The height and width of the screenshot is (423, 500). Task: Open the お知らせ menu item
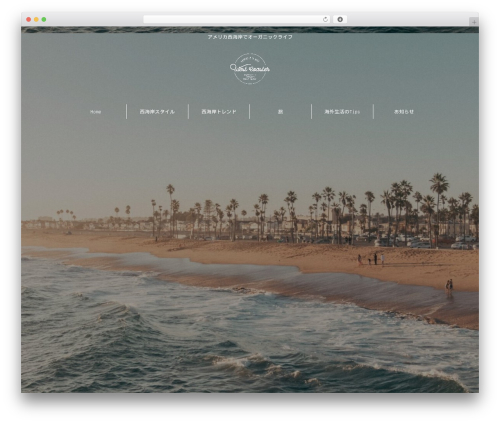point(404,112)
